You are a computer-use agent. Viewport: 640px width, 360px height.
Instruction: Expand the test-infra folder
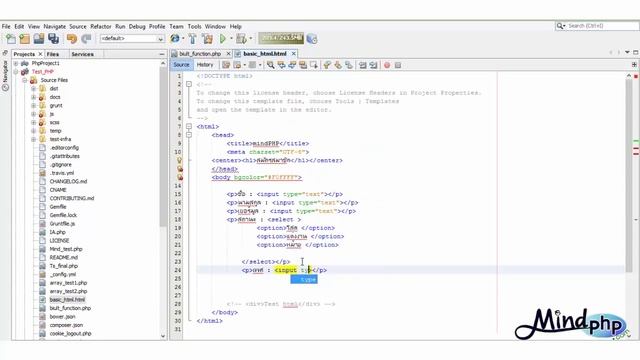coord(33,139)
